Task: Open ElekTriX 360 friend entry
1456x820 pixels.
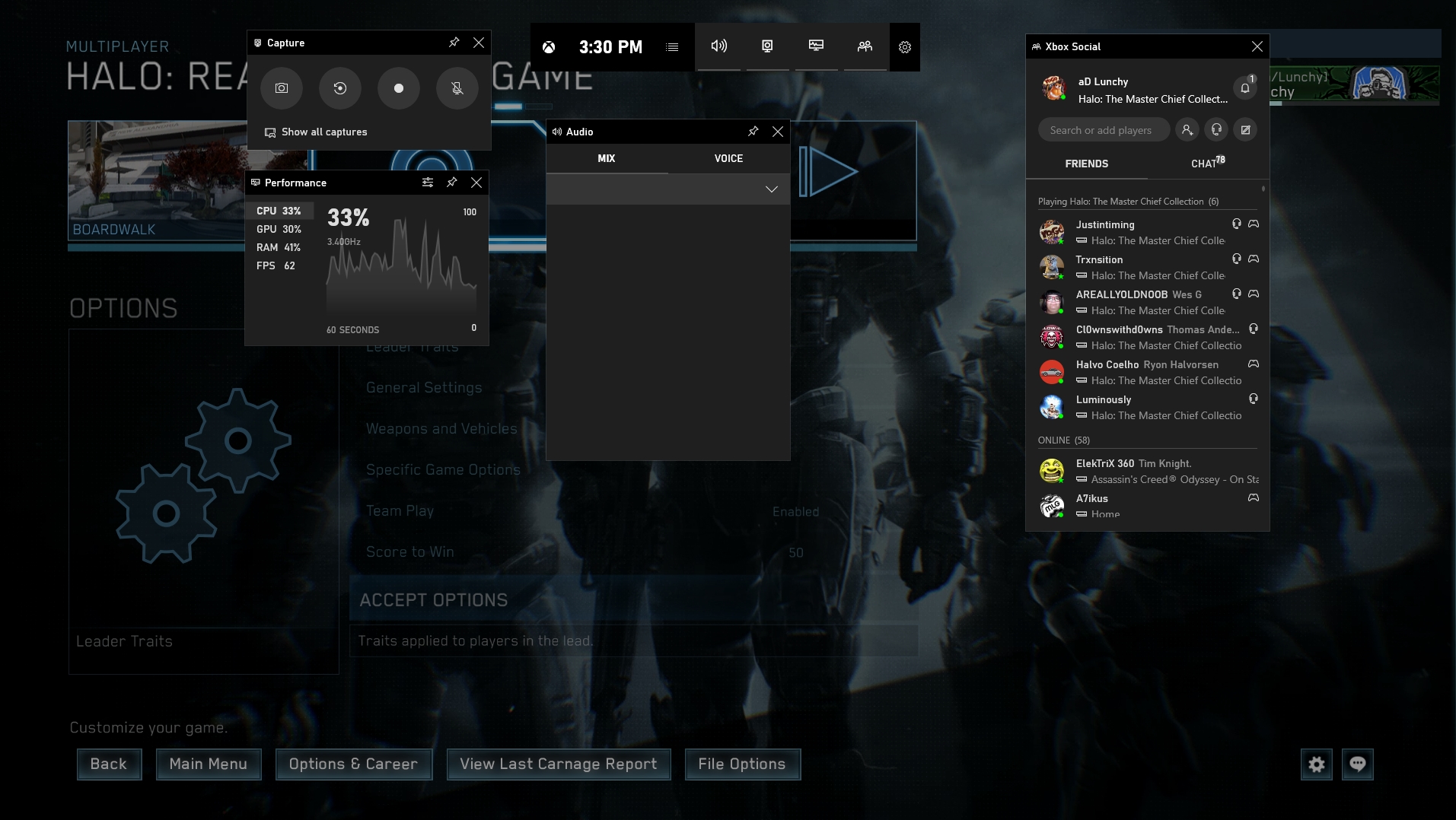Action: tap(1148, 471)
